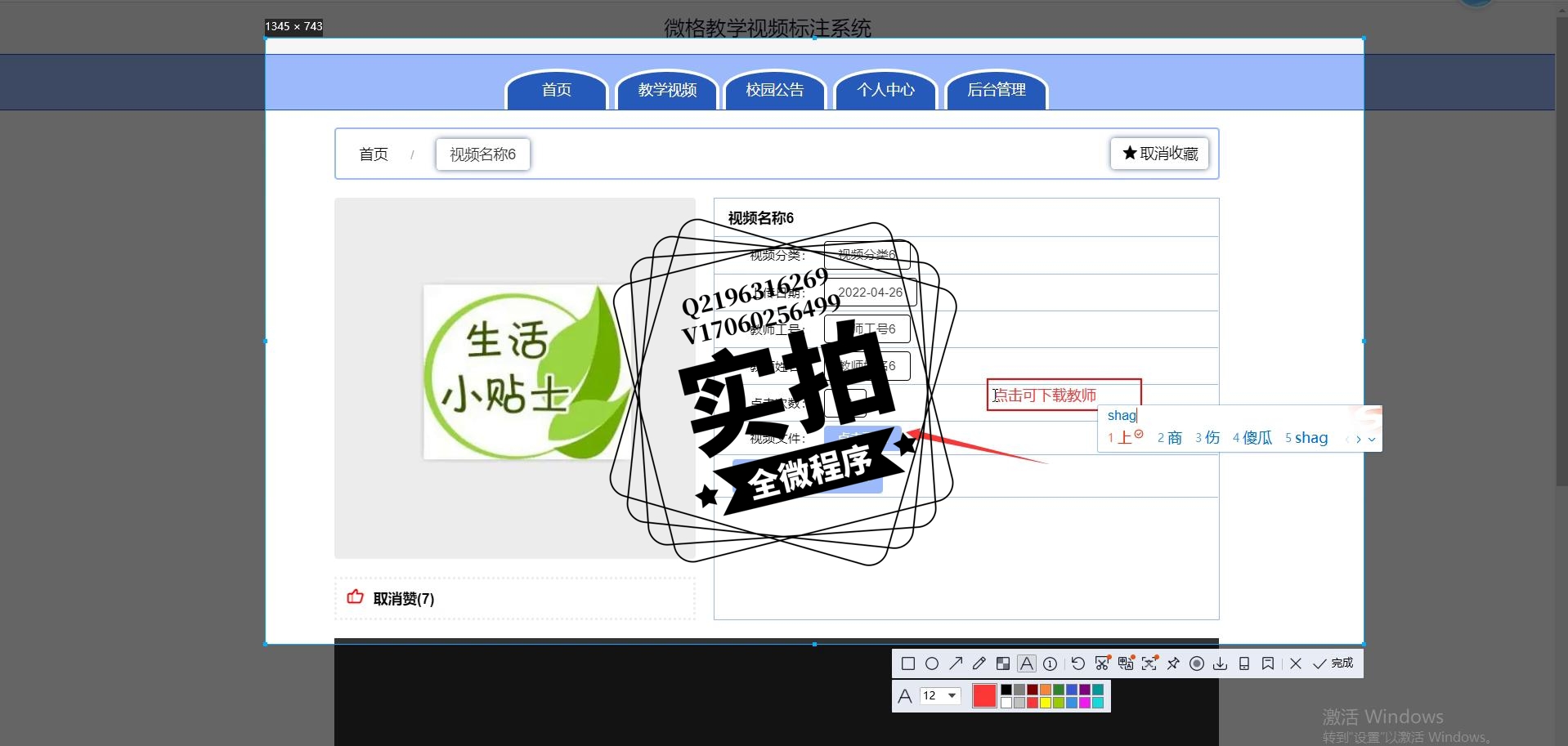1568x746 pixels.
Task: Open the 教学视频 navigation tab
Action: click(667, 90)
